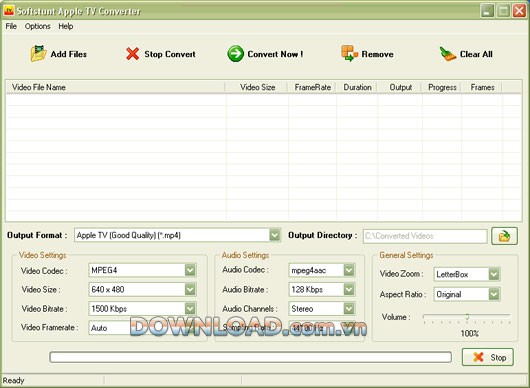The image size is (530, 388).
Task: Click the Clear All broom icon
Action: pyautogui.click(x=448, y=54)
